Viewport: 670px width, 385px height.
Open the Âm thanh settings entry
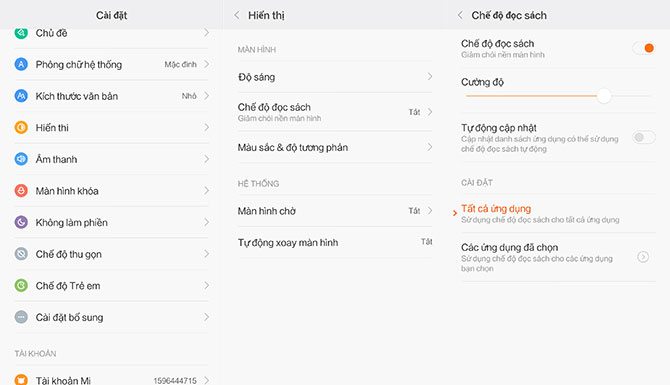[112, 159]
